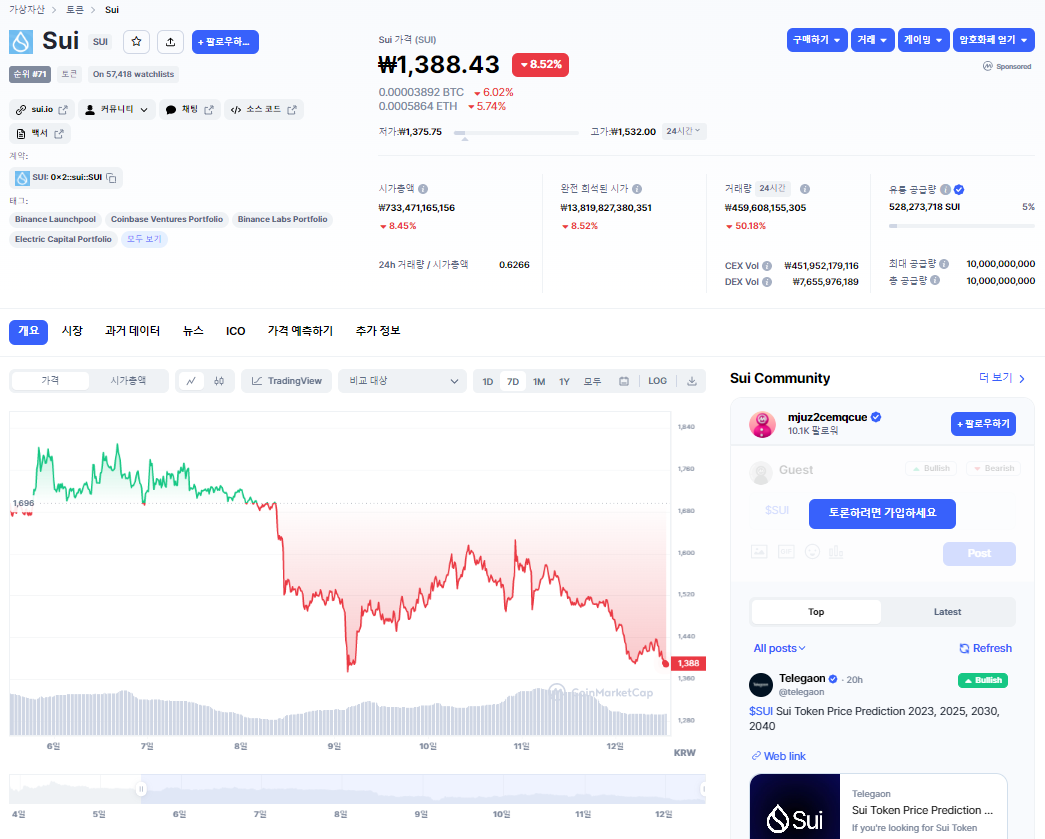Select Bullish sentiment option
Viewport: 1045px width, 839px height.
coord(931,468)
